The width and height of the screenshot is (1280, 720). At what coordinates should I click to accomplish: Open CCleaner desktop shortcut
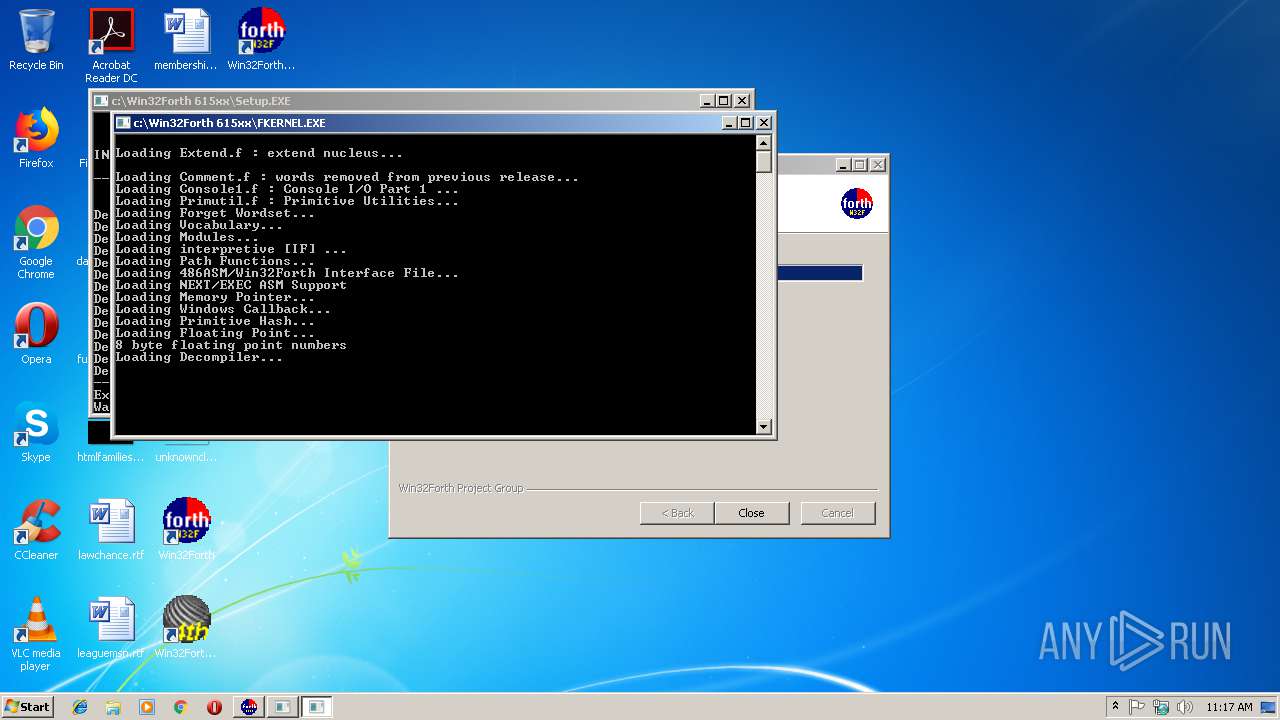tap(36, 530)
